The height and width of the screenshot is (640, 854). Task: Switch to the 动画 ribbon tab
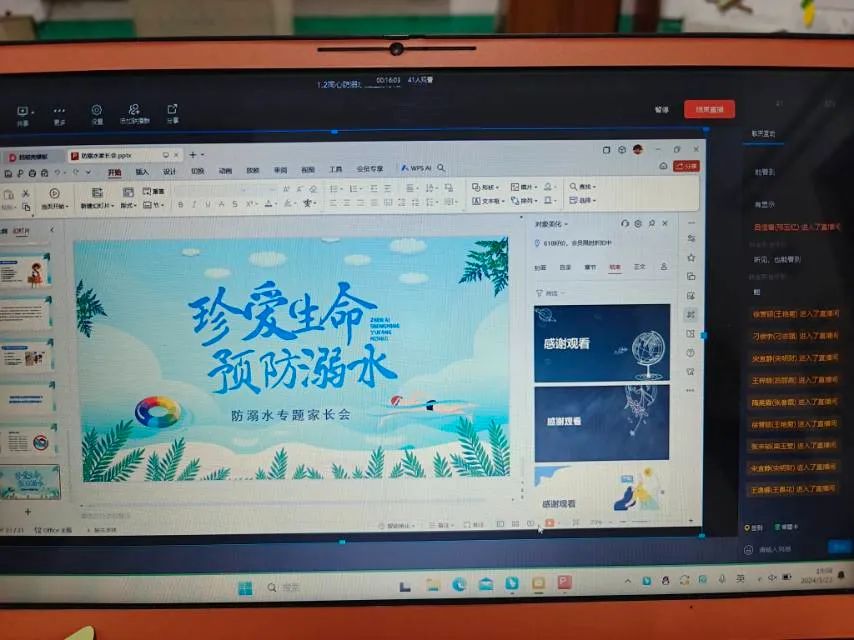point(225,171)
